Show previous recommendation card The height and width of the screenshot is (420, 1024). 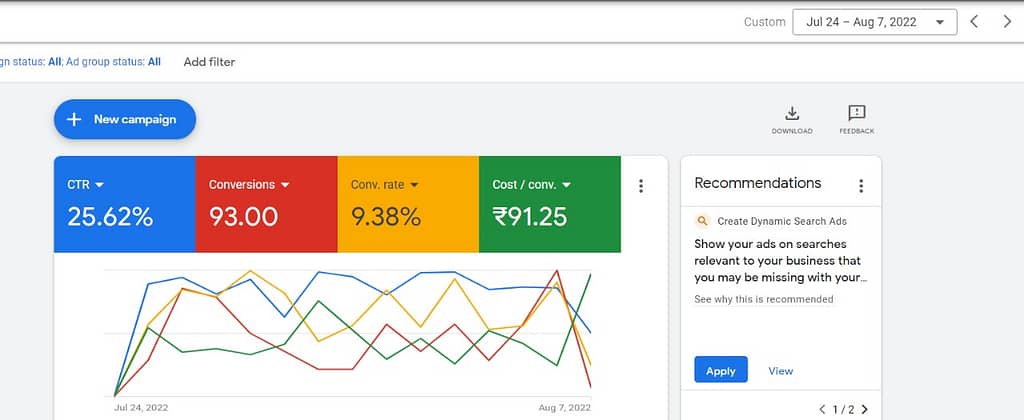pos(822,409)
